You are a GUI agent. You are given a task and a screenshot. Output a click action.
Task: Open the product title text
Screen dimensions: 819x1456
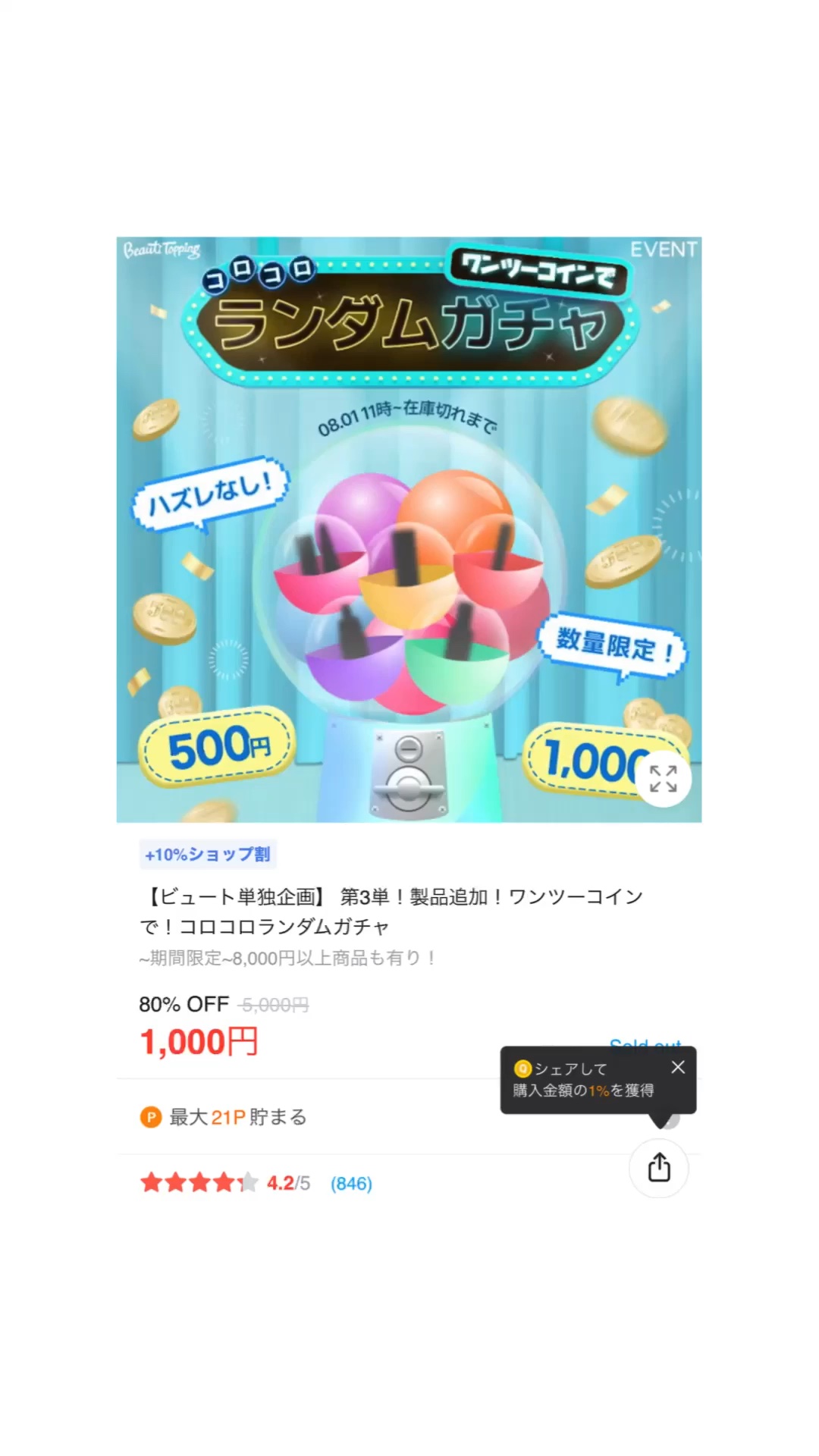391,912
